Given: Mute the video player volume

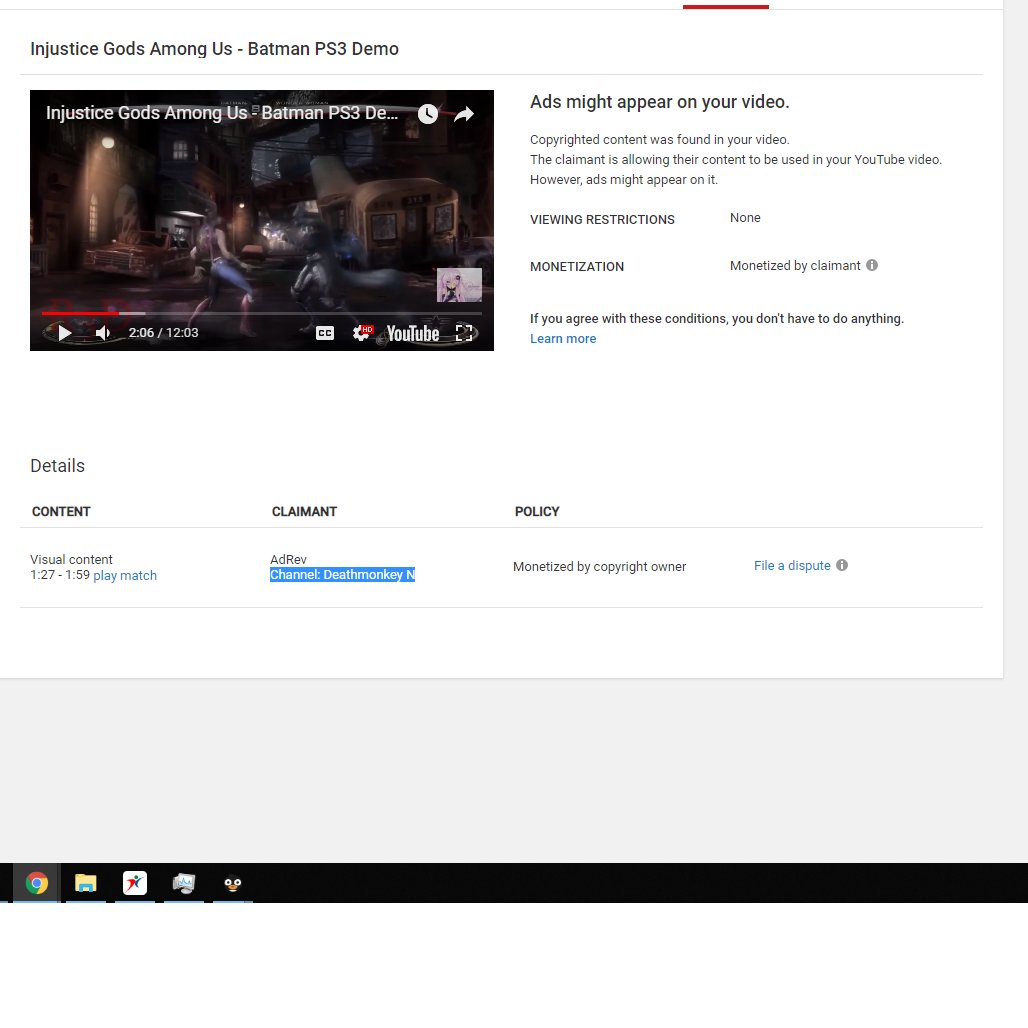Looking at the screenshot, I should click(103, 333).
